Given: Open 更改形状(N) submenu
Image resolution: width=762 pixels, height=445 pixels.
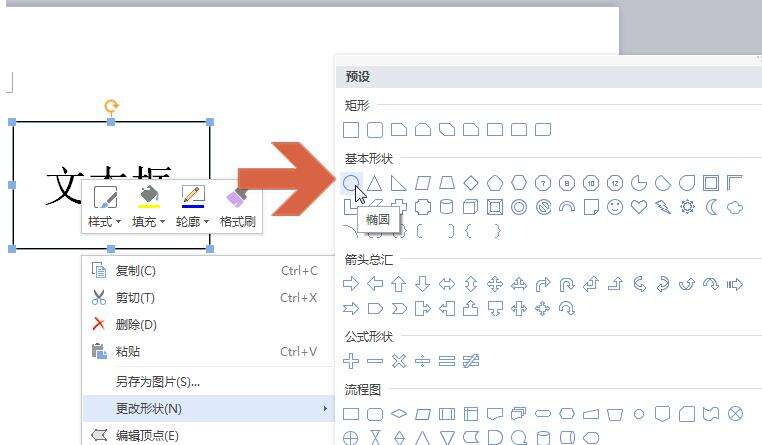Looking at the screenshot, I should [x=207, y=409].
